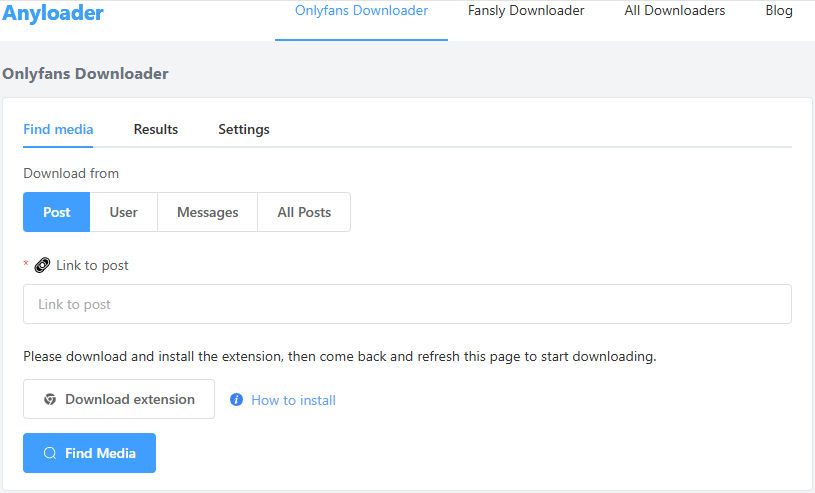Click the blue info icon
The height and width of the screenshot is (493, 815).
click(x=236, y=399)
